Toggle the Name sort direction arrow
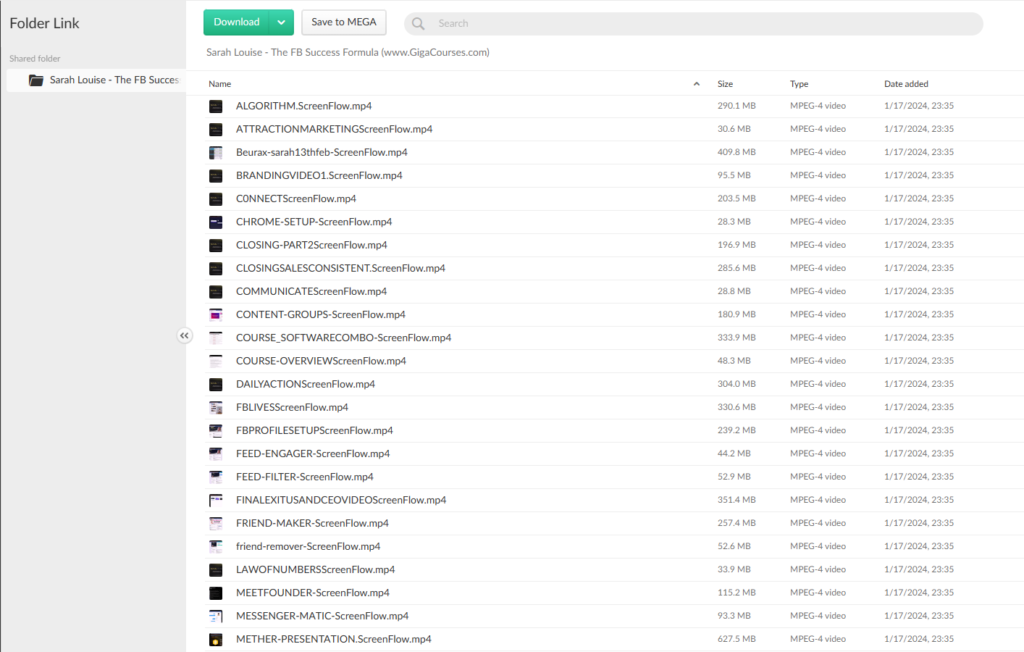Image resolution: width=1024 pixels, height=652 pixels. point(696,84)
